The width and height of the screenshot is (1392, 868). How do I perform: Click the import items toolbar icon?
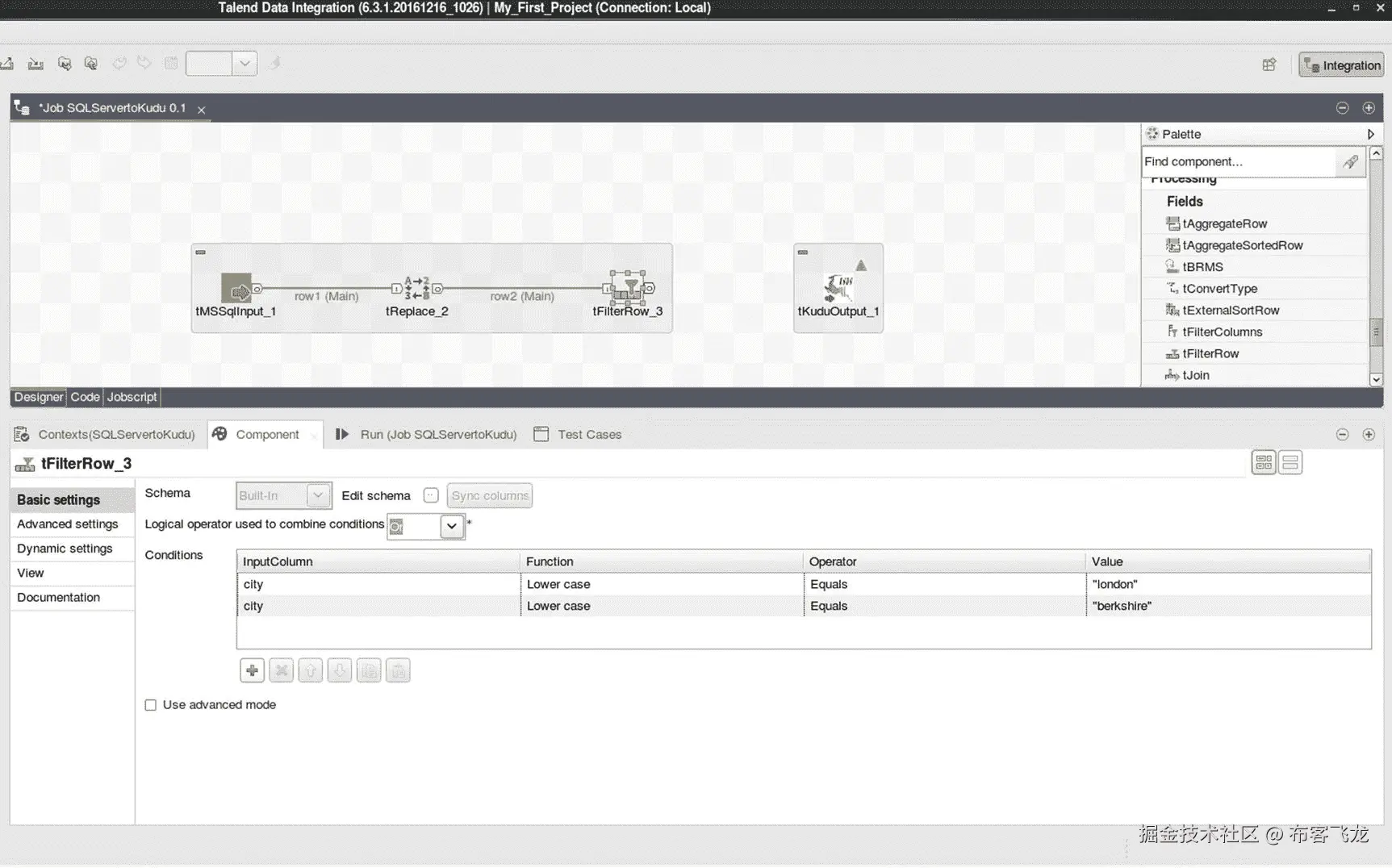click(x=36, y=64)
